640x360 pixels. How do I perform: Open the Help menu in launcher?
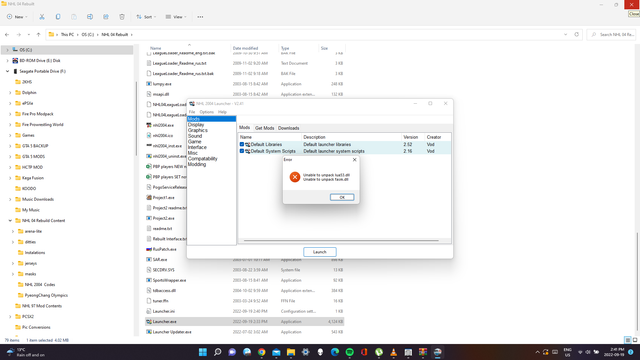click(x=222, y=112)
